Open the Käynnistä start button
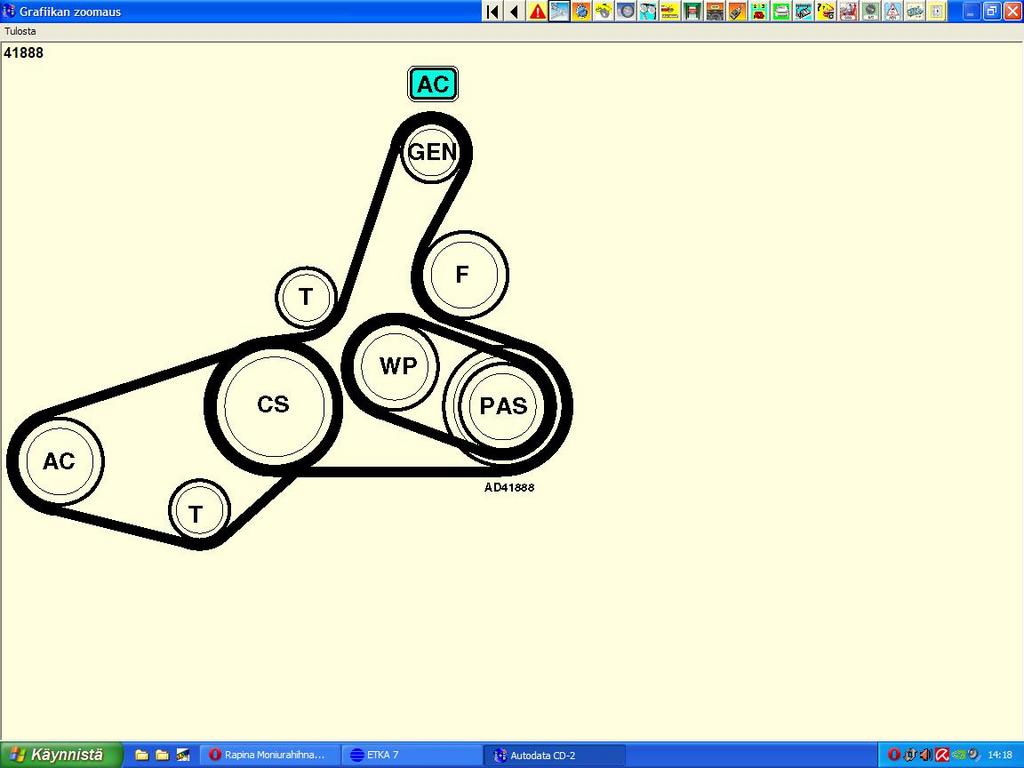Viewport: 1024px width, 768px height. 60,755
